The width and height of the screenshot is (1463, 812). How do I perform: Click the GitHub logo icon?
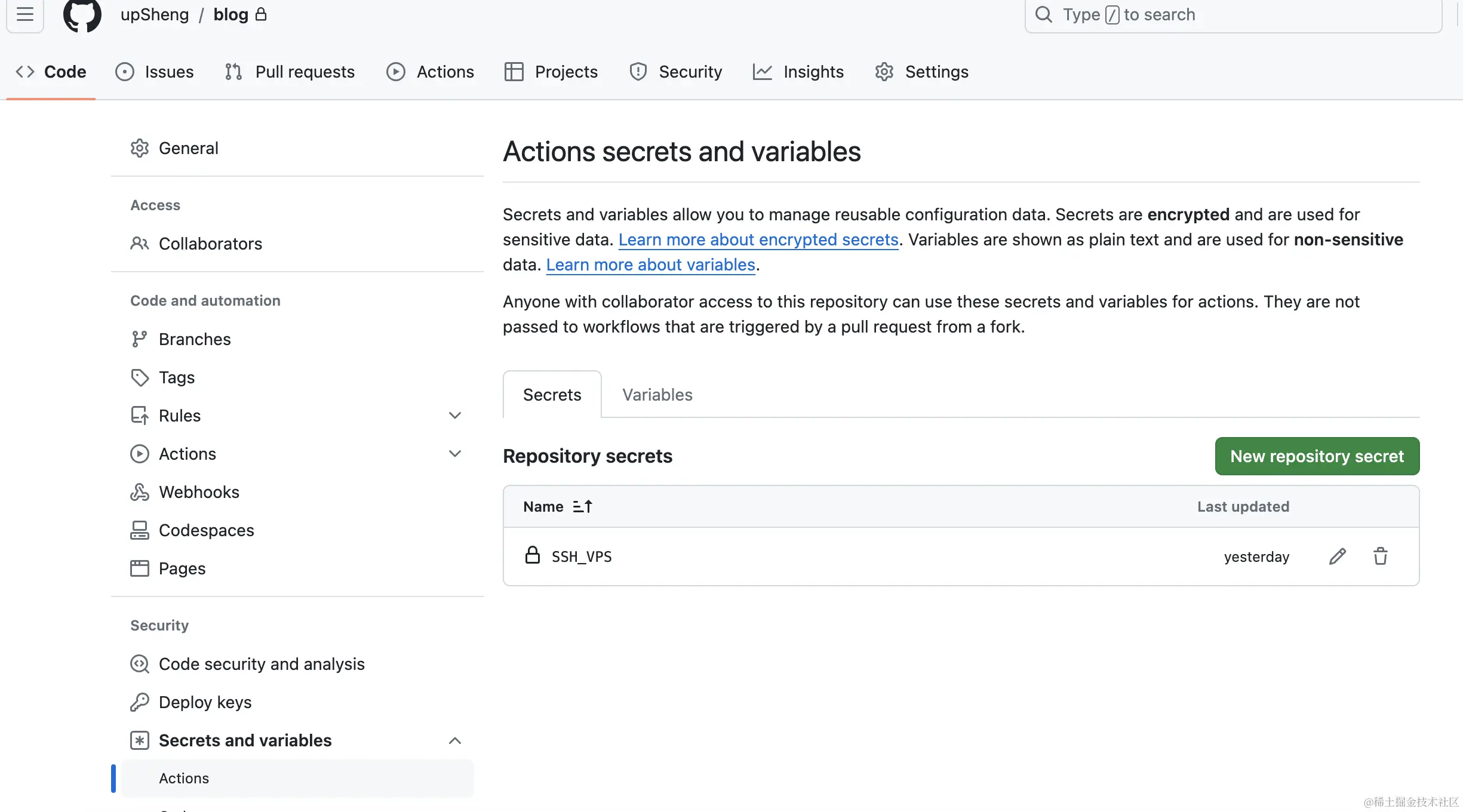(x=82, y=15)
